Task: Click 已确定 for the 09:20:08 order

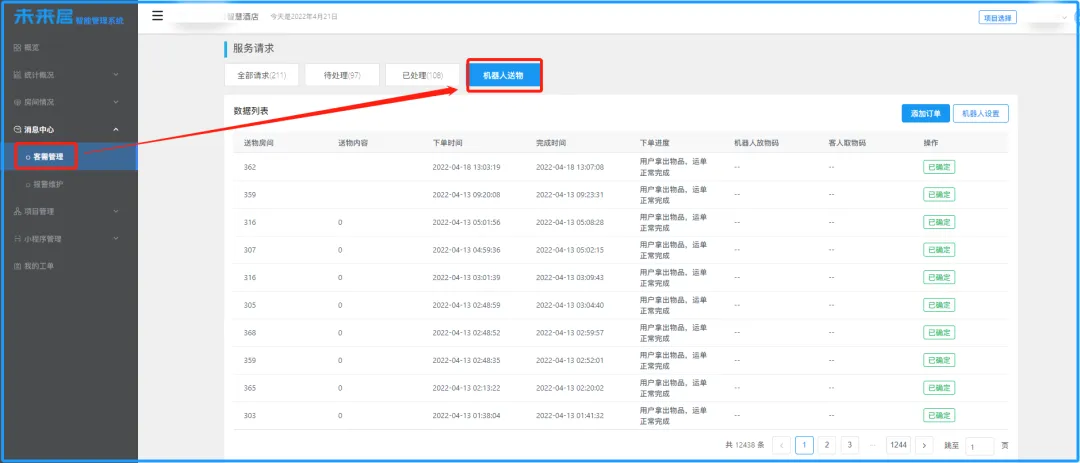Action: pyautogui.click(x=939, y=194)
